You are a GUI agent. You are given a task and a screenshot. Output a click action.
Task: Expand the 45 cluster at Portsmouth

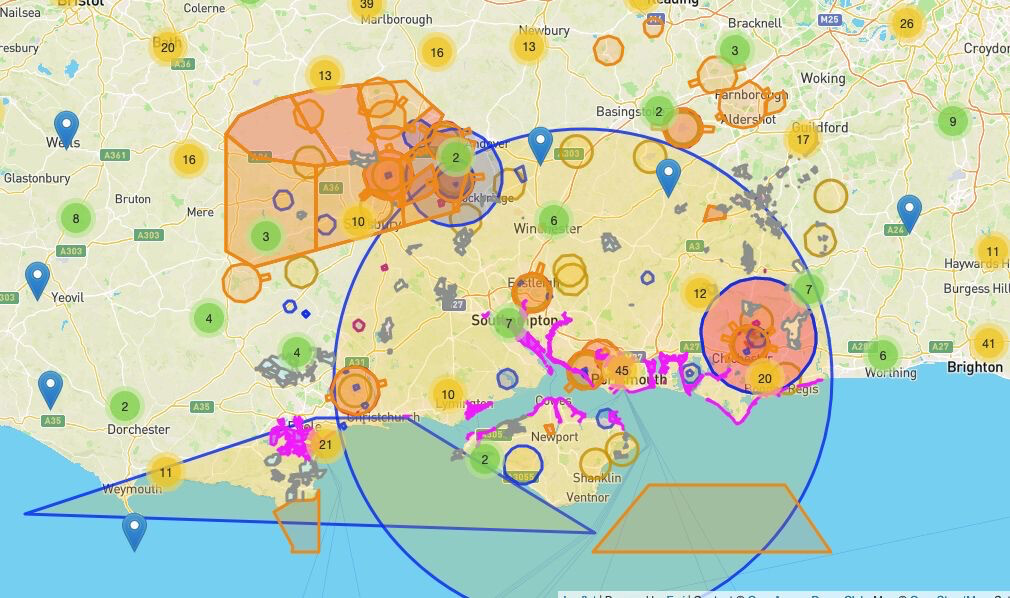[x=622, y=371]
